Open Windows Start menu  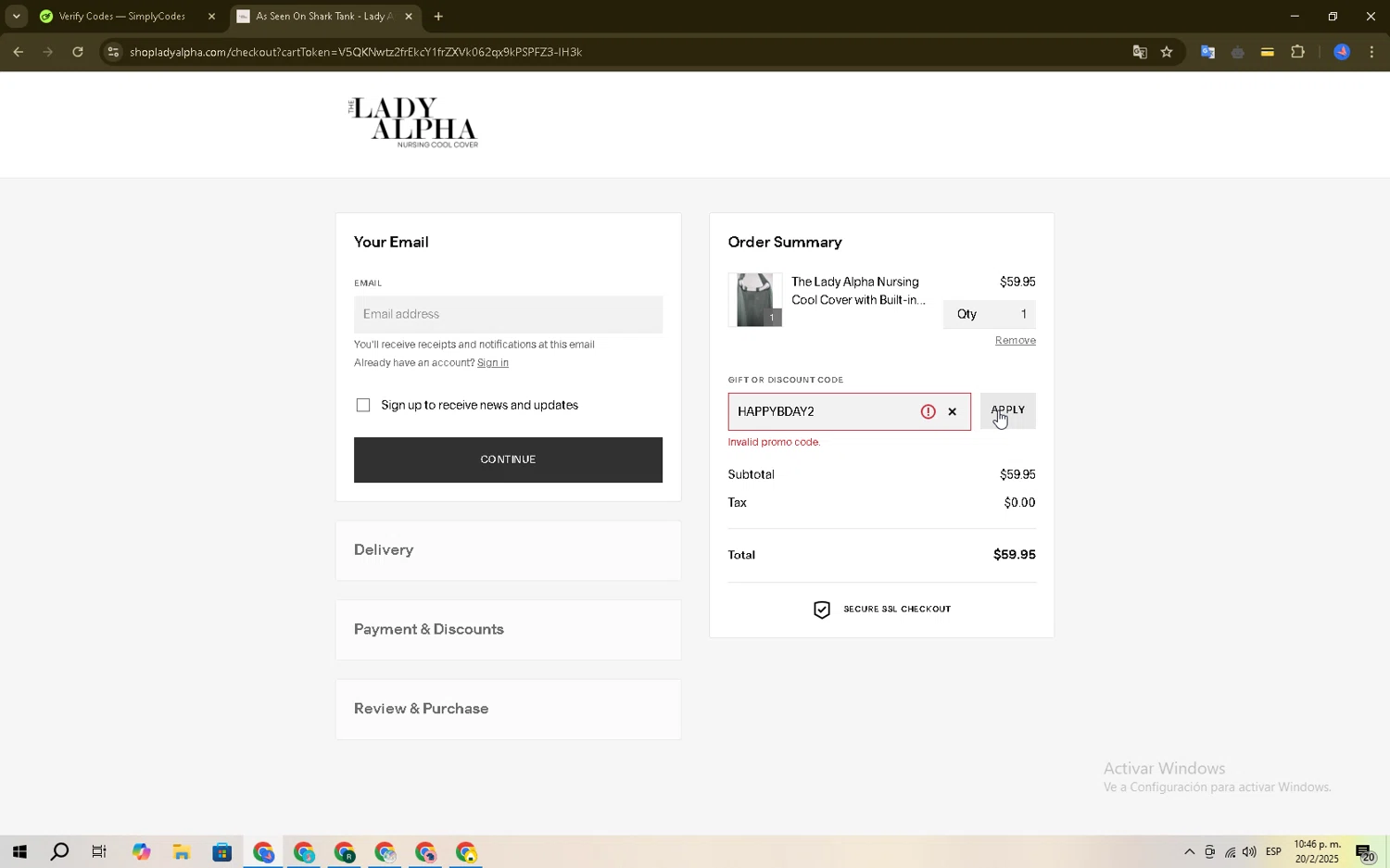pos(19,852)
